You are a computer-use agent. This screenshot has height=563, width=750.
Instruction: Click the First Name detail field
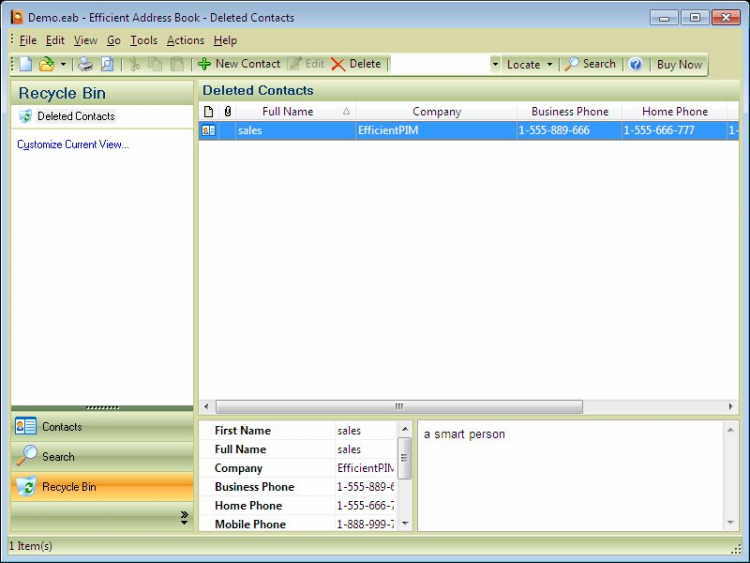click(x=299, y=431)
